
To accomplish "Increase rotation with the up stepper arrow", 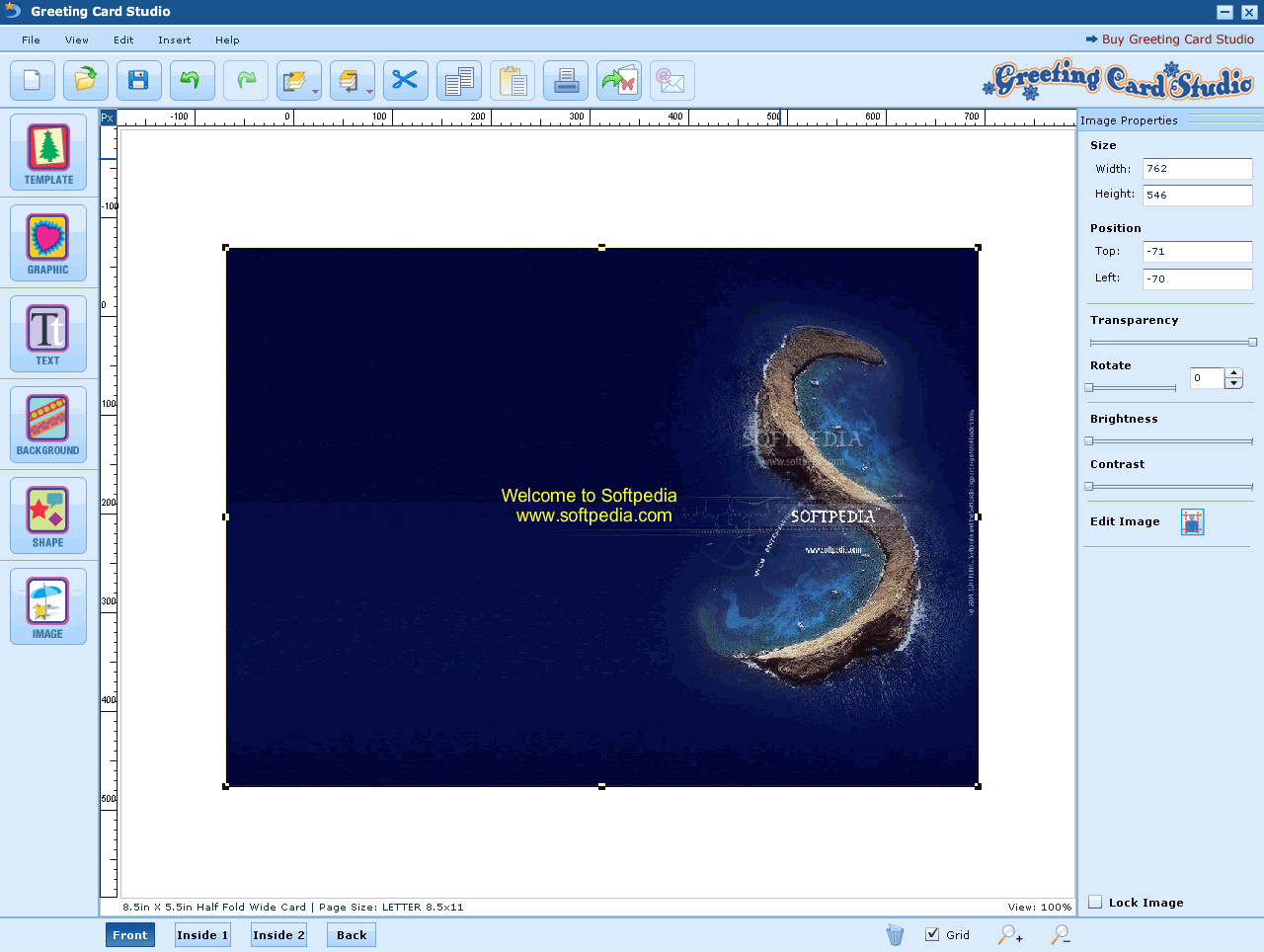I will 1233,373.
